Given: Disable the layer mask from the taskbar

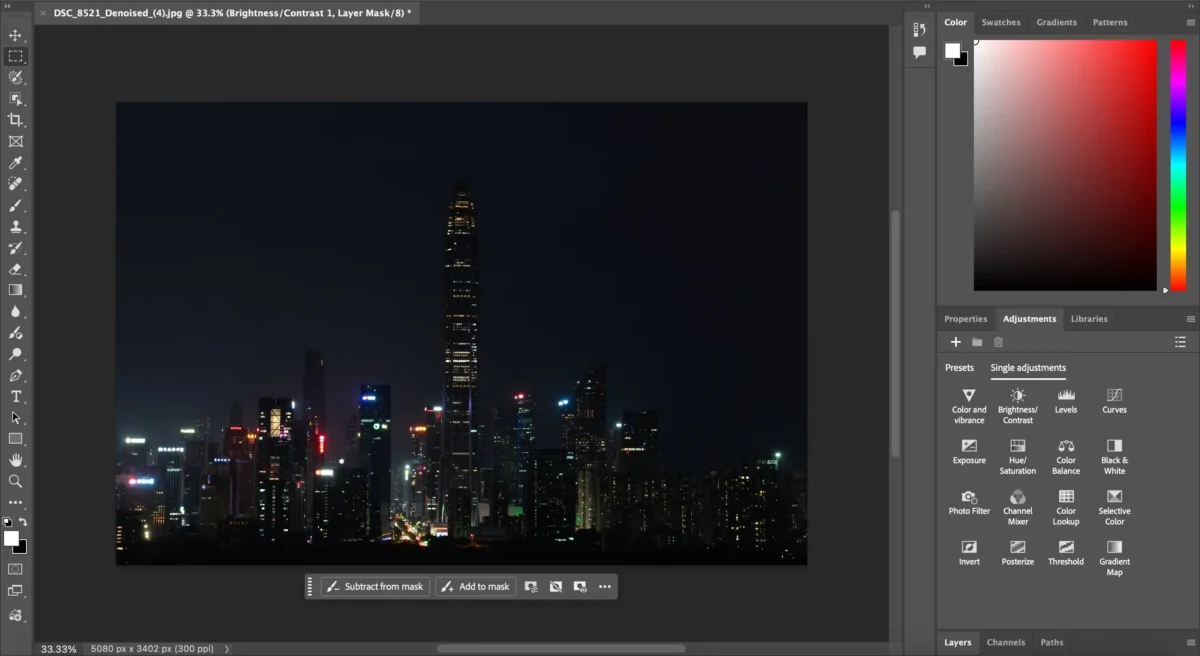Looking at the screenshot, I should [555, 587].
